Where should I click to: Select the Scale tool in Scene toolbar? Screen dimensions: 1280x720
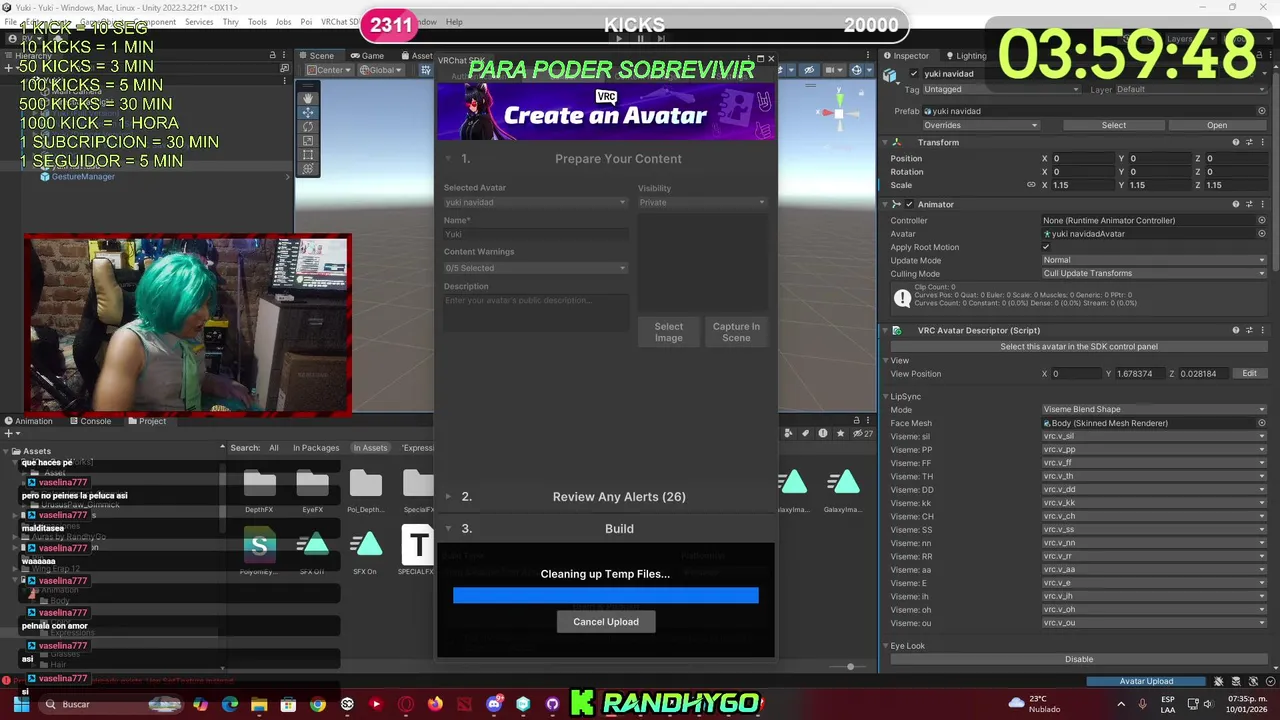point(308,141)
